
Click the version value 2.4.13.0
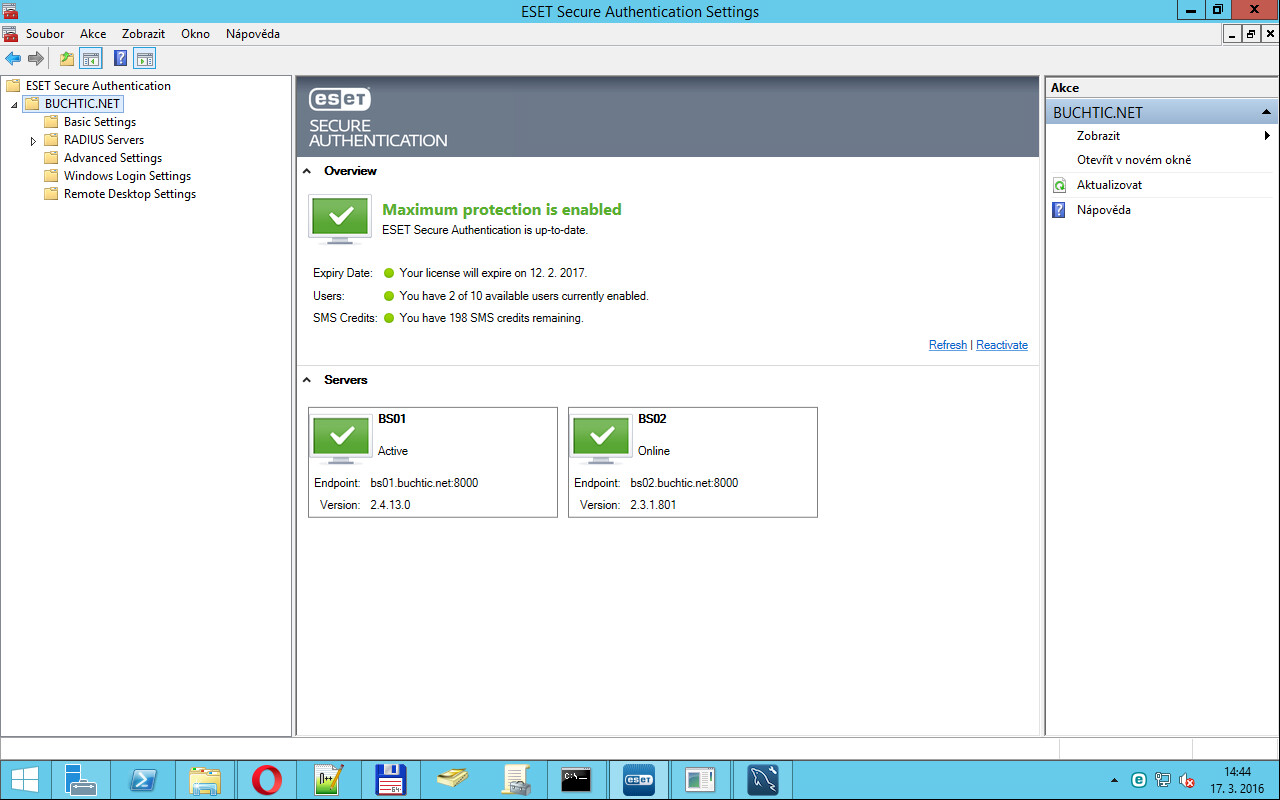pyautogui.click(x=390, y=505)
